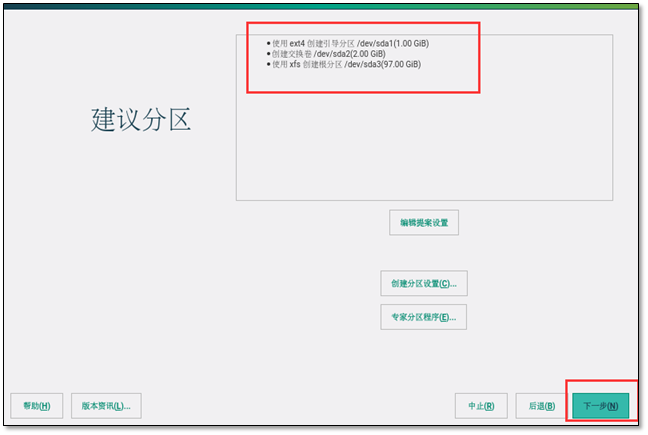Open 版本资讯(L)... release notes
This screenshot has width=648, height=435.
106,406
